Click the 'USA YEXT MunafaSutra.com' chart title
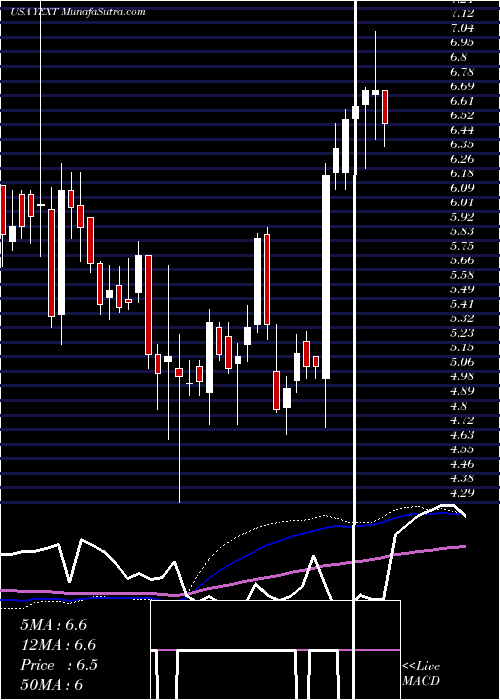The image size is (500, 700). pyautogui.click(x=78, y=12)
